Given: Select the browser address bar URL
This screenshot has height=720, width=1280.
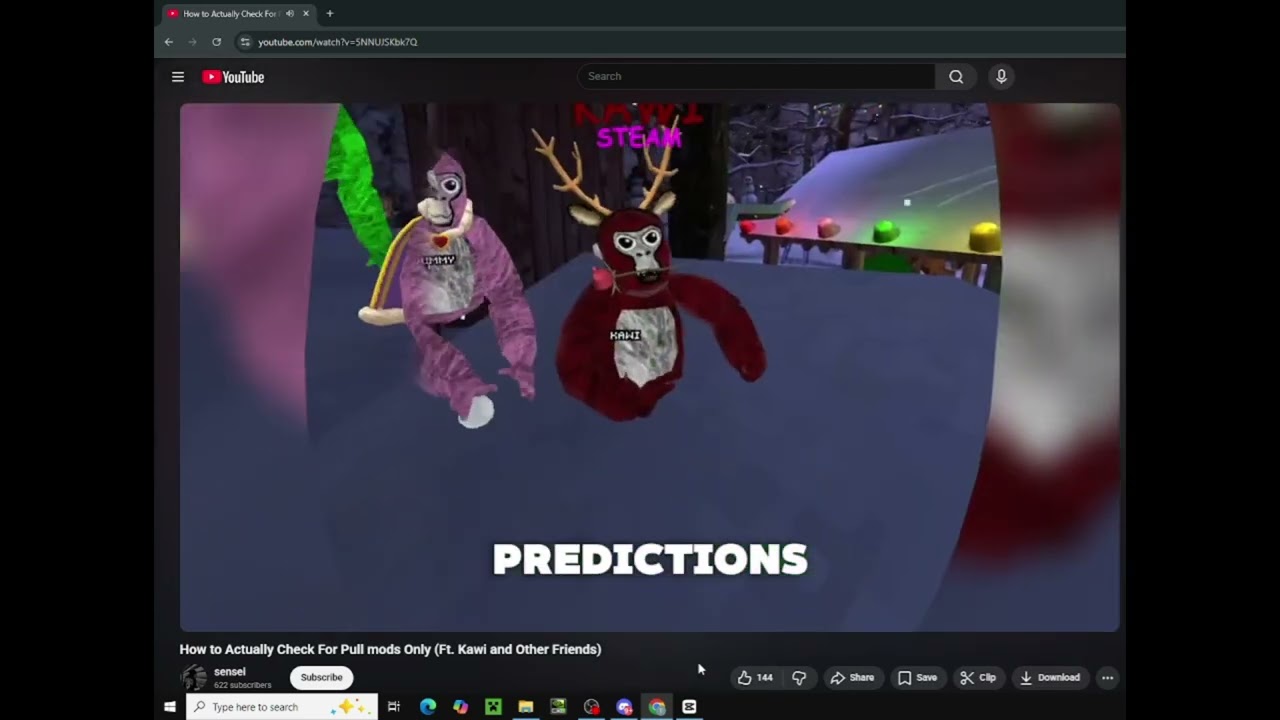Looking at the screenshot, I should [x=337, y=42].
